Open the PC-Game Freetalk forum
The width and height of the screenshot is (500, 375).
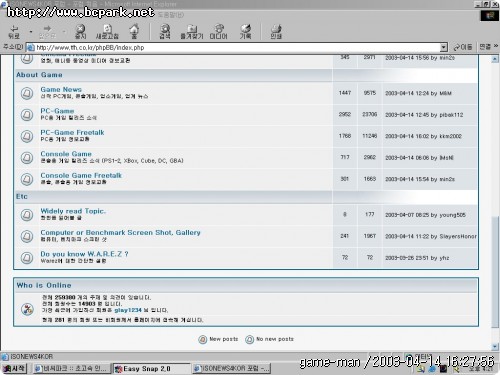click(72, 132)
